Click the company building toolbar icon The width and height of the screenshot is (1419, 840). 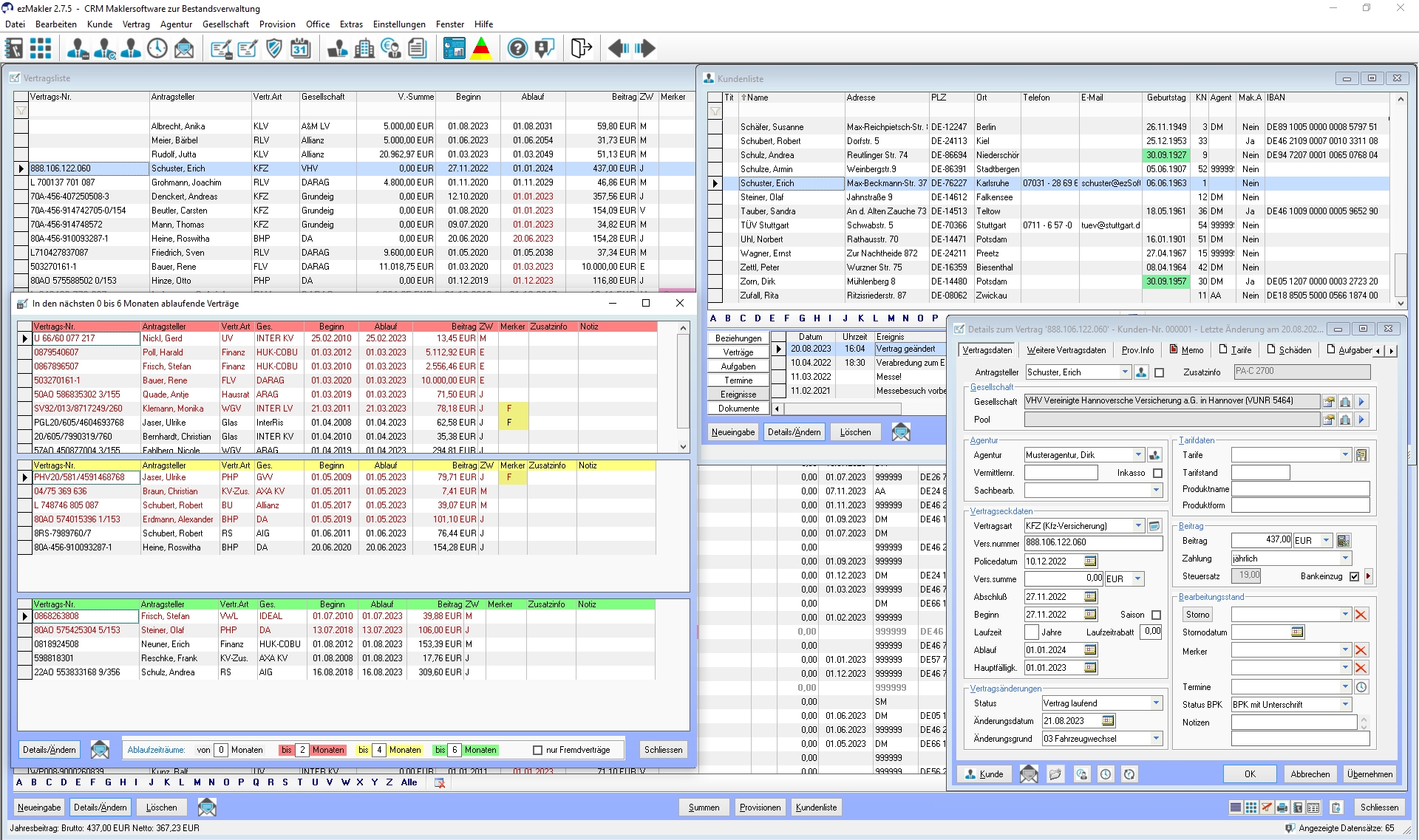364,49
